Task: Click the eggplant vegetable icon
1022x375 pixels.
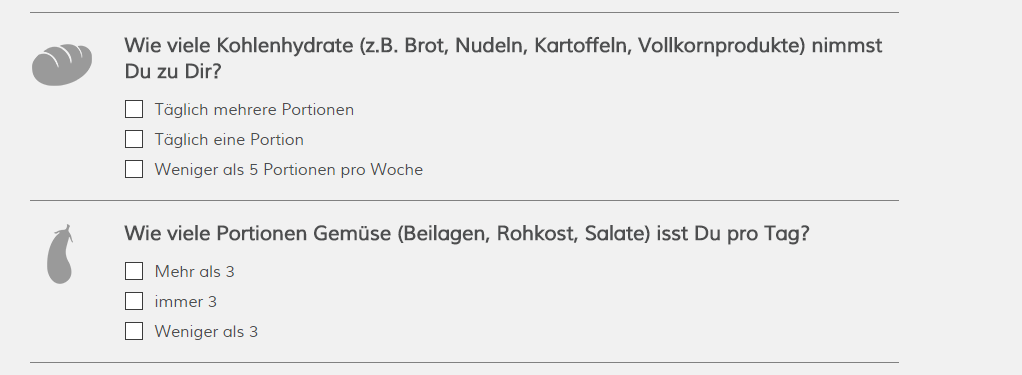Action: (59, 254)
